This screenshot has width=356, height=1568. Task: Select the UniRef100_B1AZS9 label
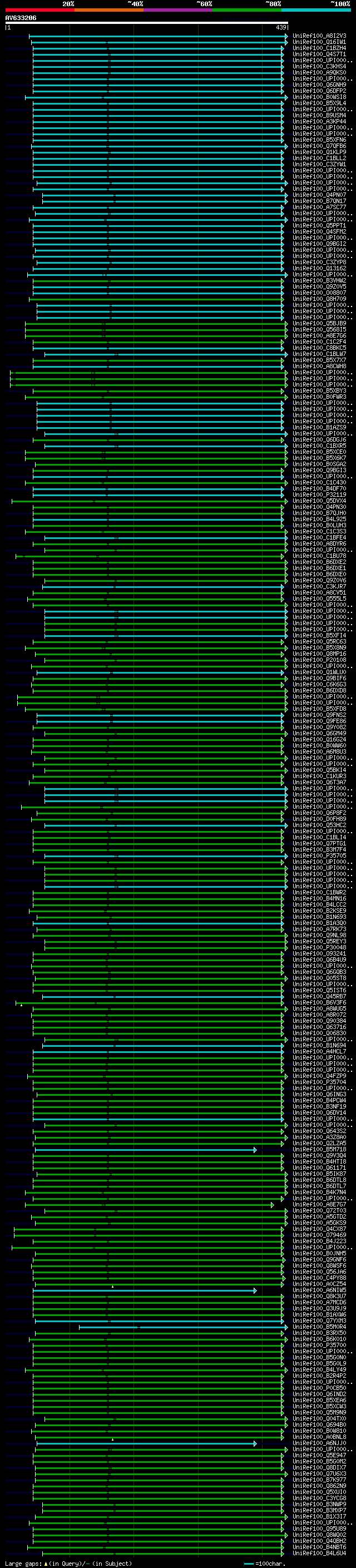click(x=319, y=427)
